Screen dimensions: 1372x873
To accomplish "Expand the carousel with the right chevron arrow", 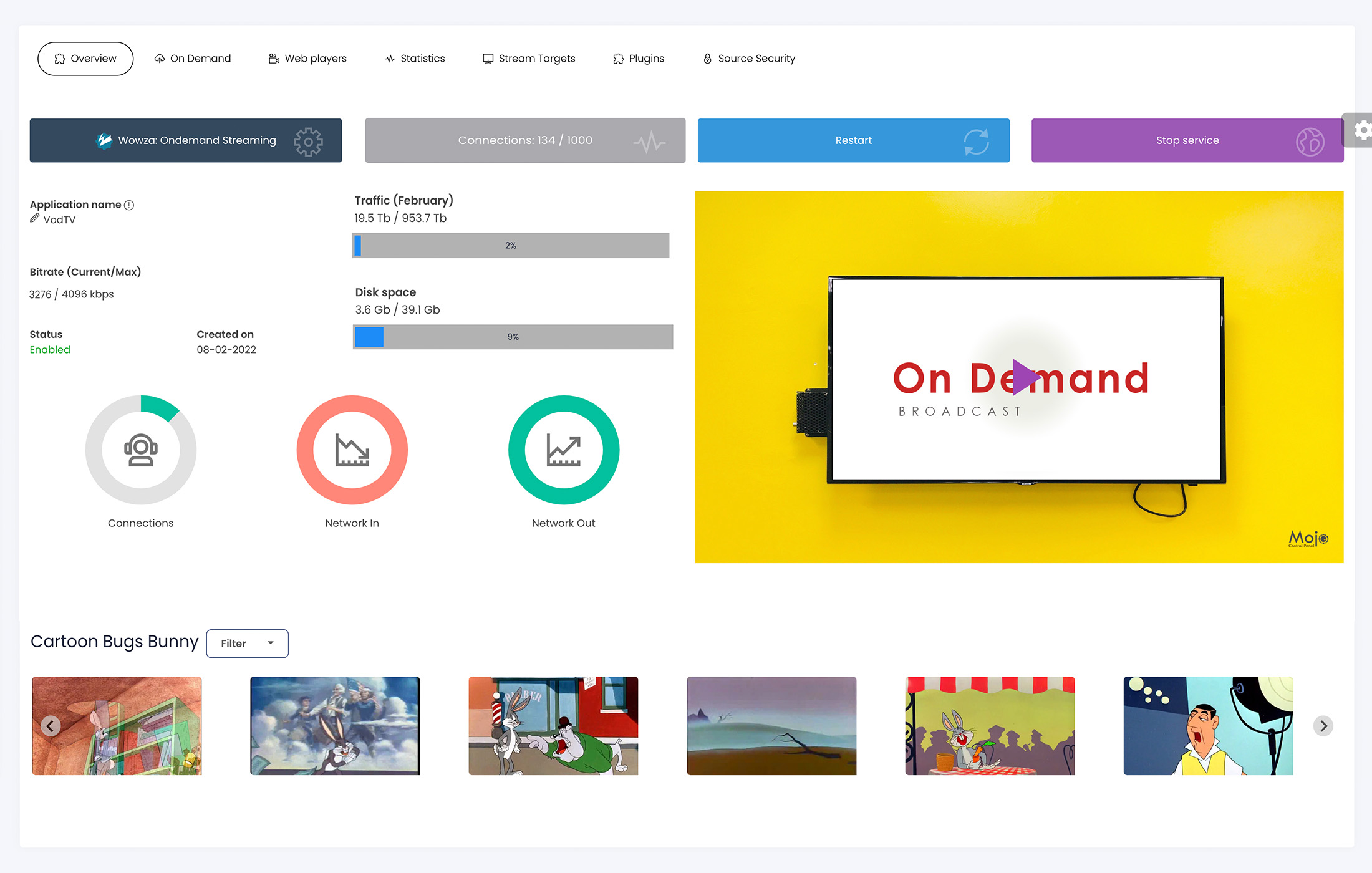I will 1323,726.
